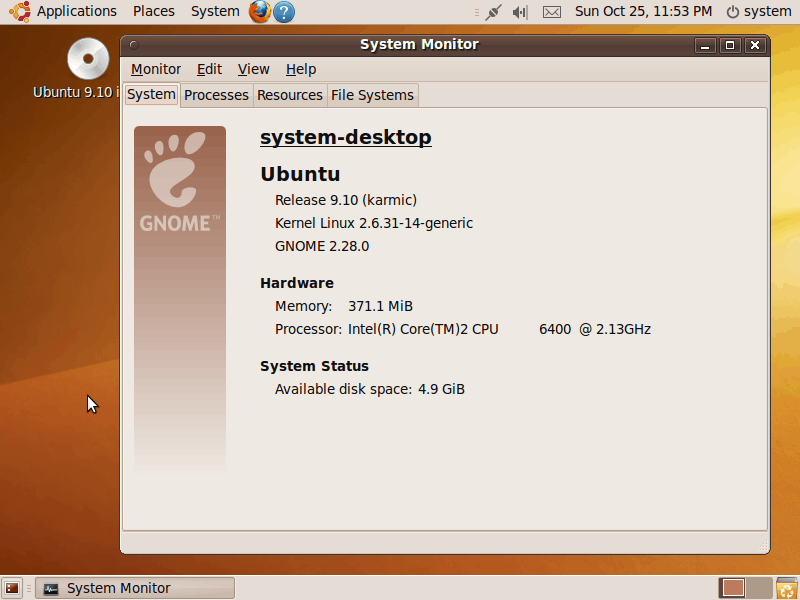Switch to the Processes tab
Image resolution: width=800 pixels, height=600 pixels.
tap(216, 95)
